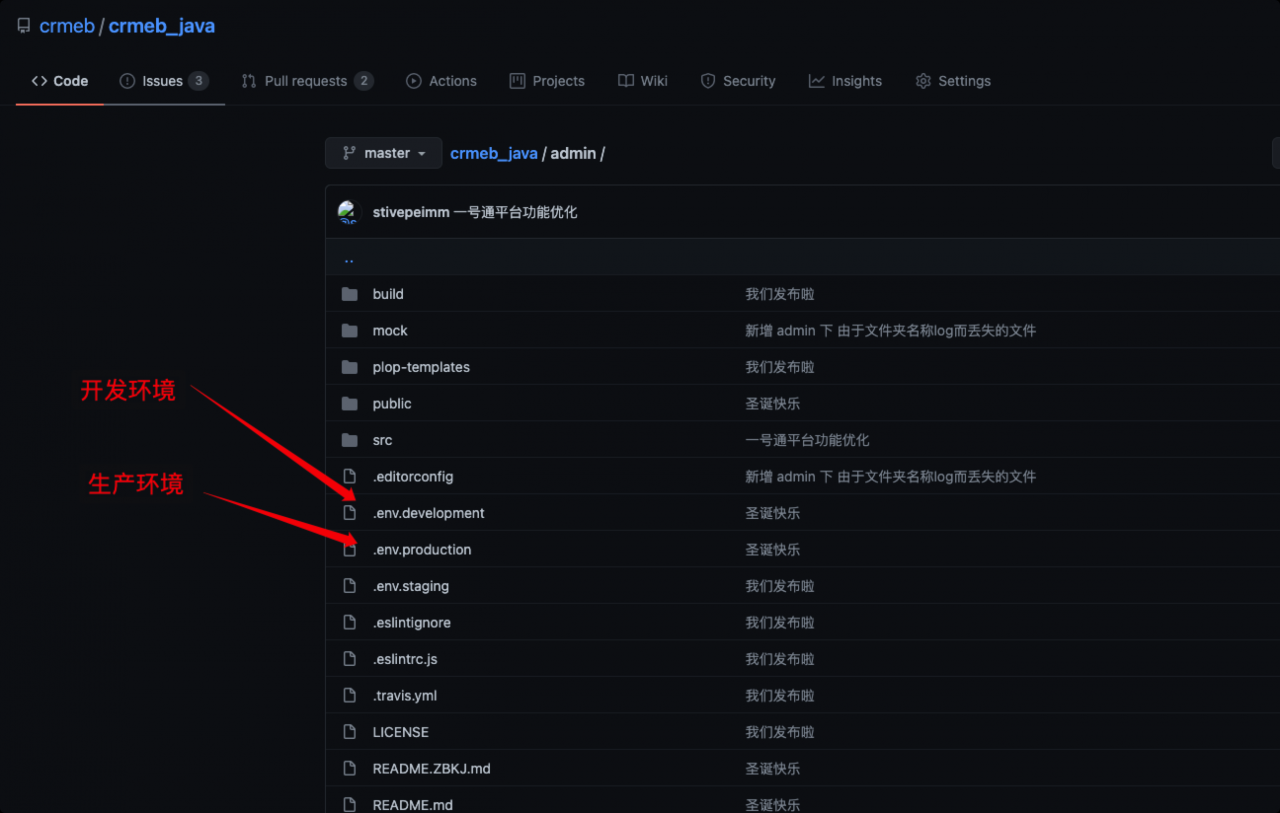Click the Insights graph icon
1280x813 pixels.
coord(817,81)
